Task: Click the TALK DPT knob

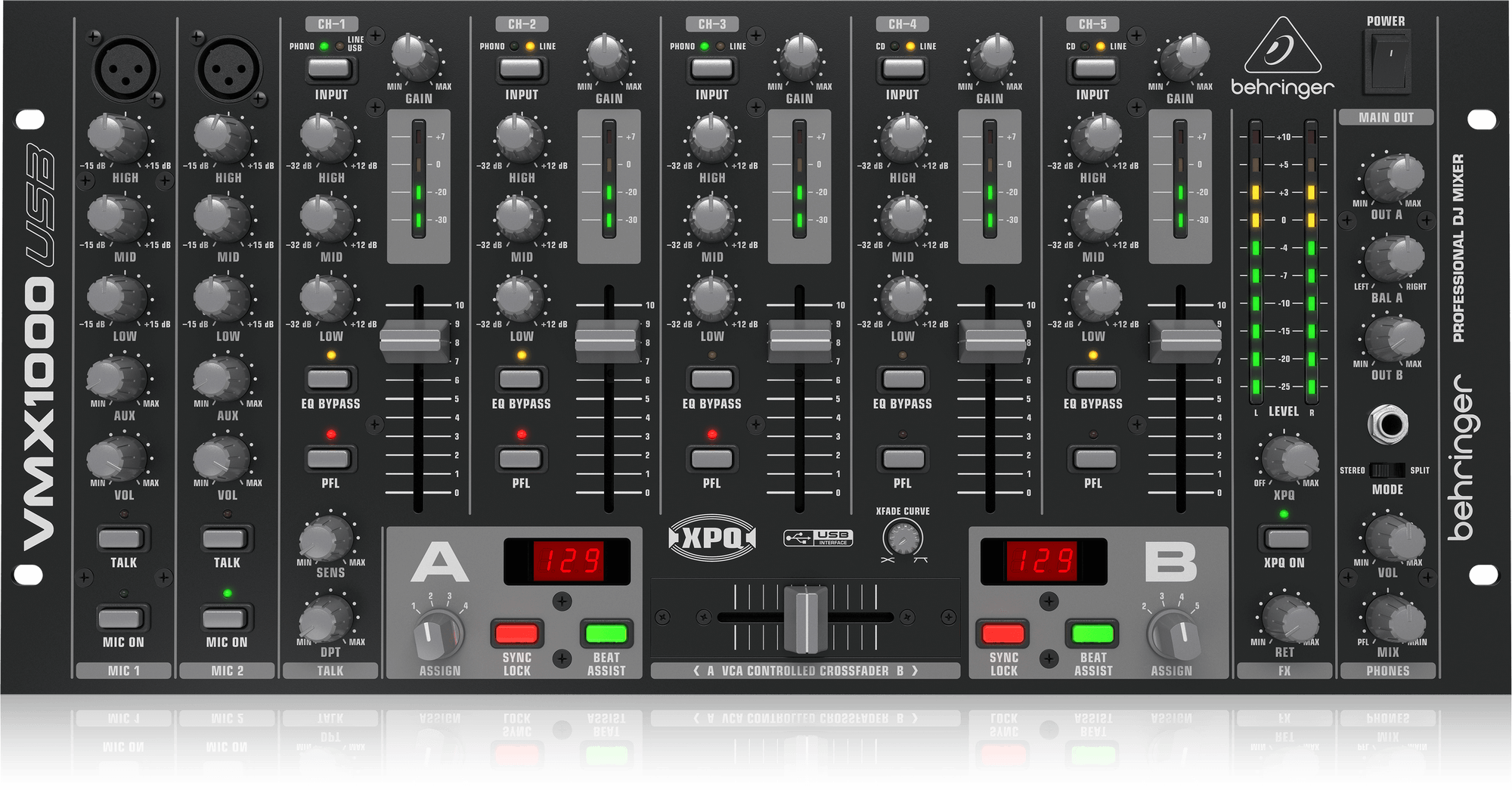Action: tap(326, 618)
